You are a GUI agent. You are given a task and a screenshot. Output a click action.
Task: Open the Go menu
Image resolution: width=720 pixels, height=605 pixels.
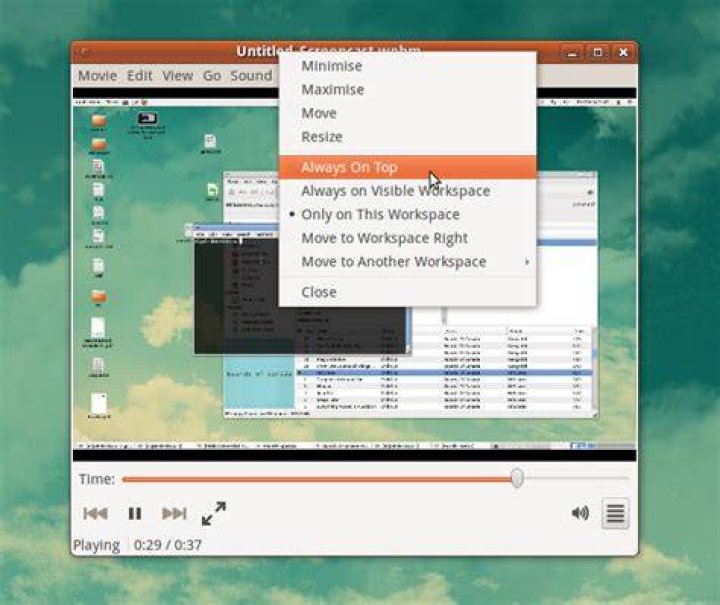pyautogui.click(x=212, y=76)
